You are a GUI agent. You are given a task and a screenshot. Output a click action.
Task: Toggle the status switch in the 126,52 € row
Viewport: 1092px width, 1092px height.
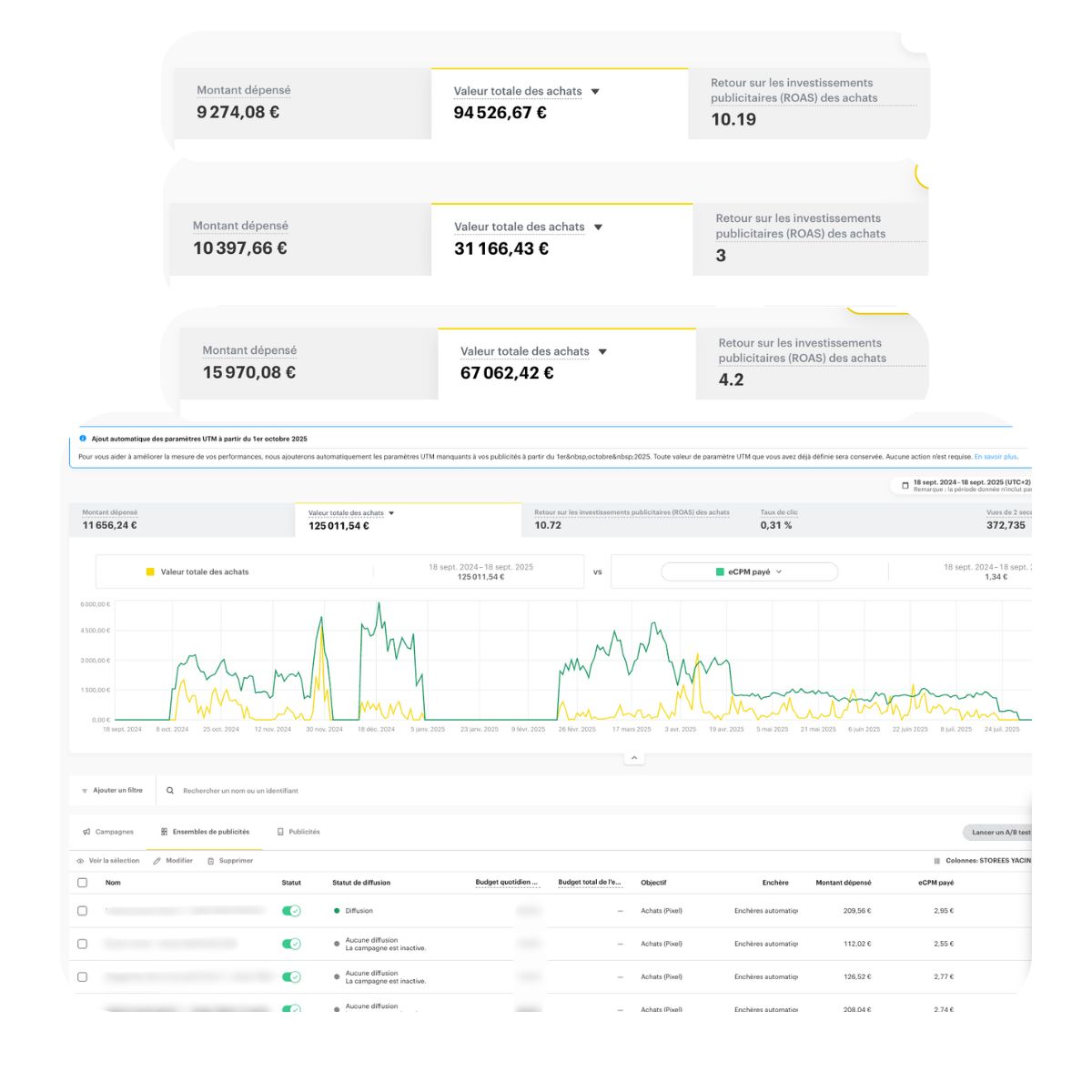[291, 976]
